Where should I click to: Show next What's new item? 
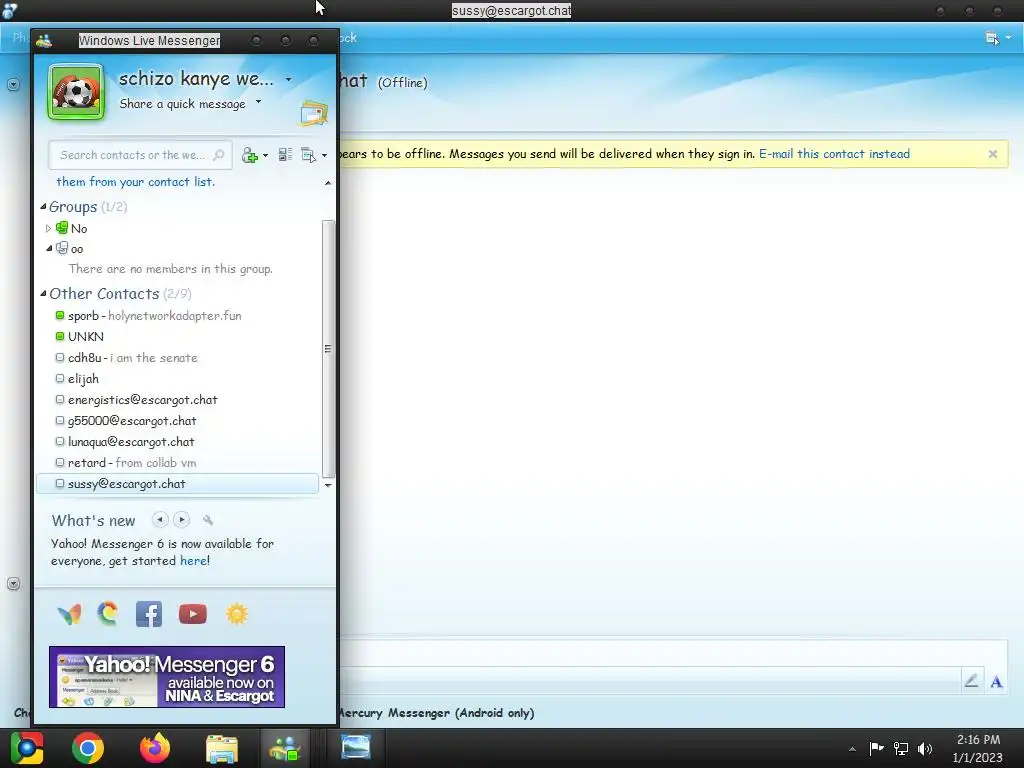182,520
